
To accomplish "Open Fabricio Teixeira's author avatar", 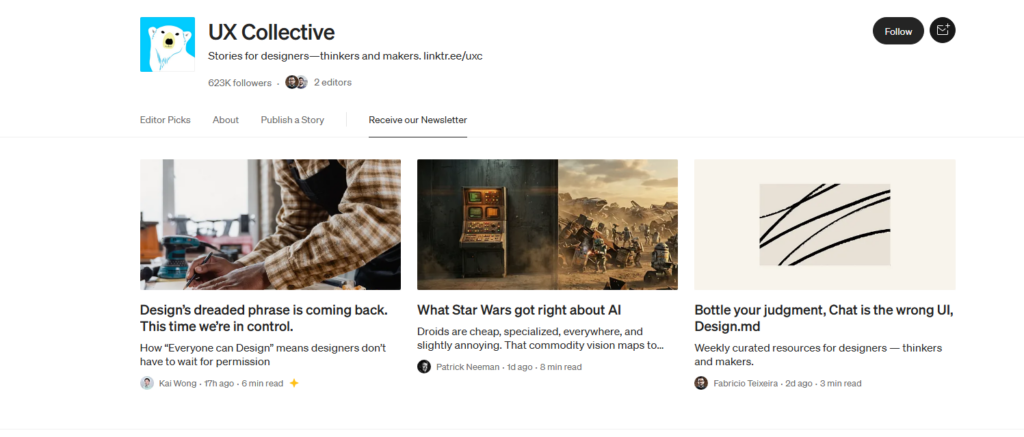I will click(701, 383).
